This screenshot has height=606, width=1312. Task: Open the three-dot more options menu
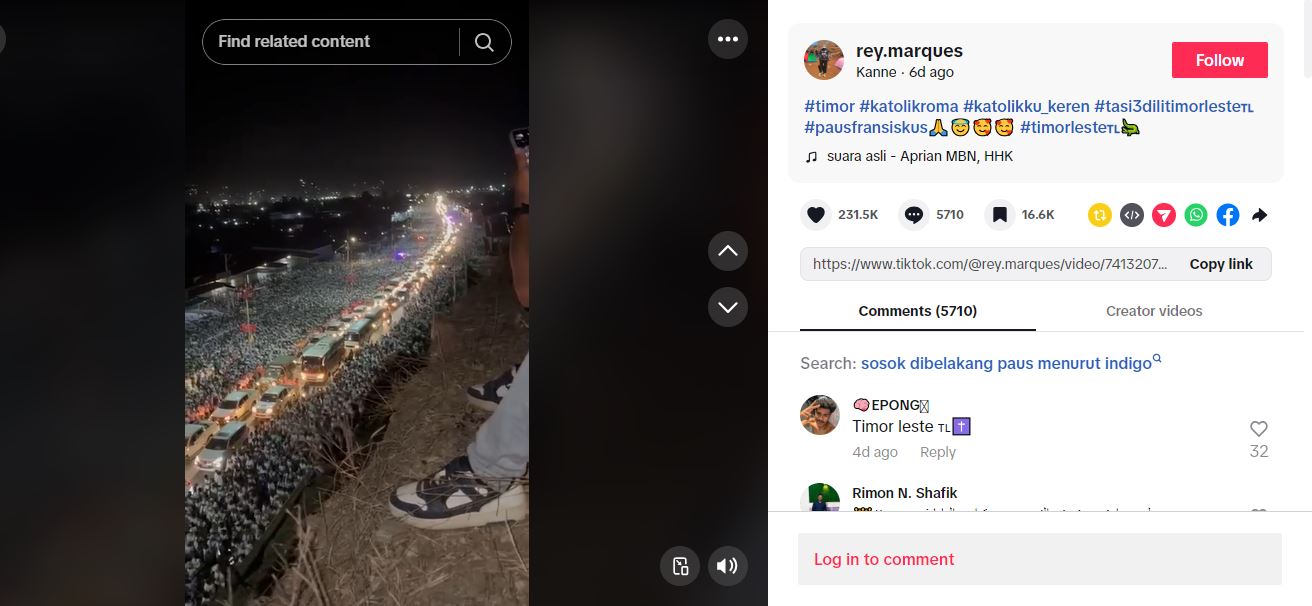coord(727,40)
